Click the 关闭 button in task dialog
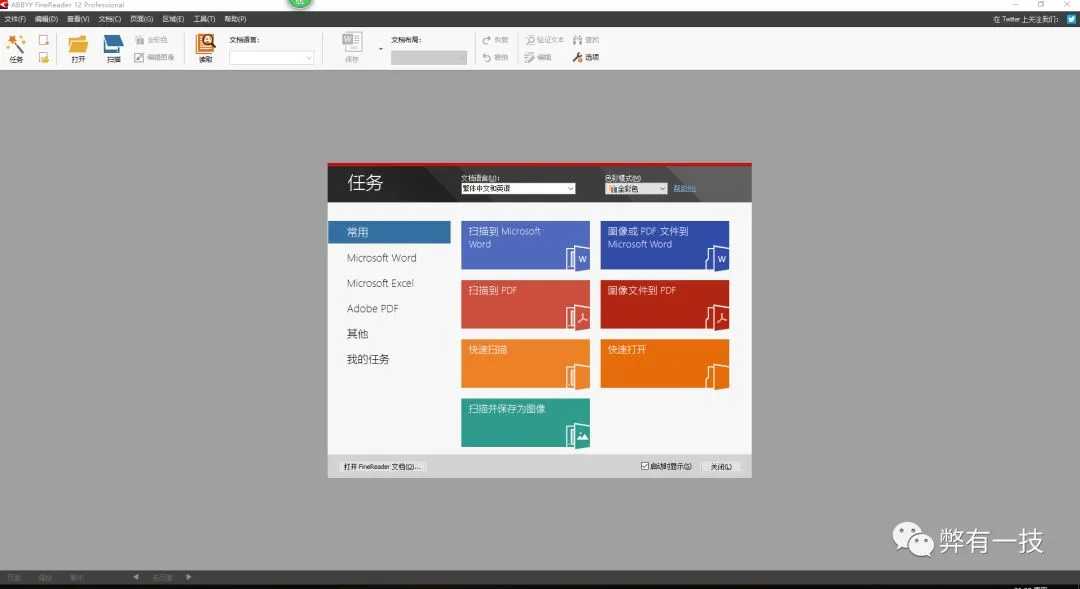The image size is (1080, 589). click(721, 466)
